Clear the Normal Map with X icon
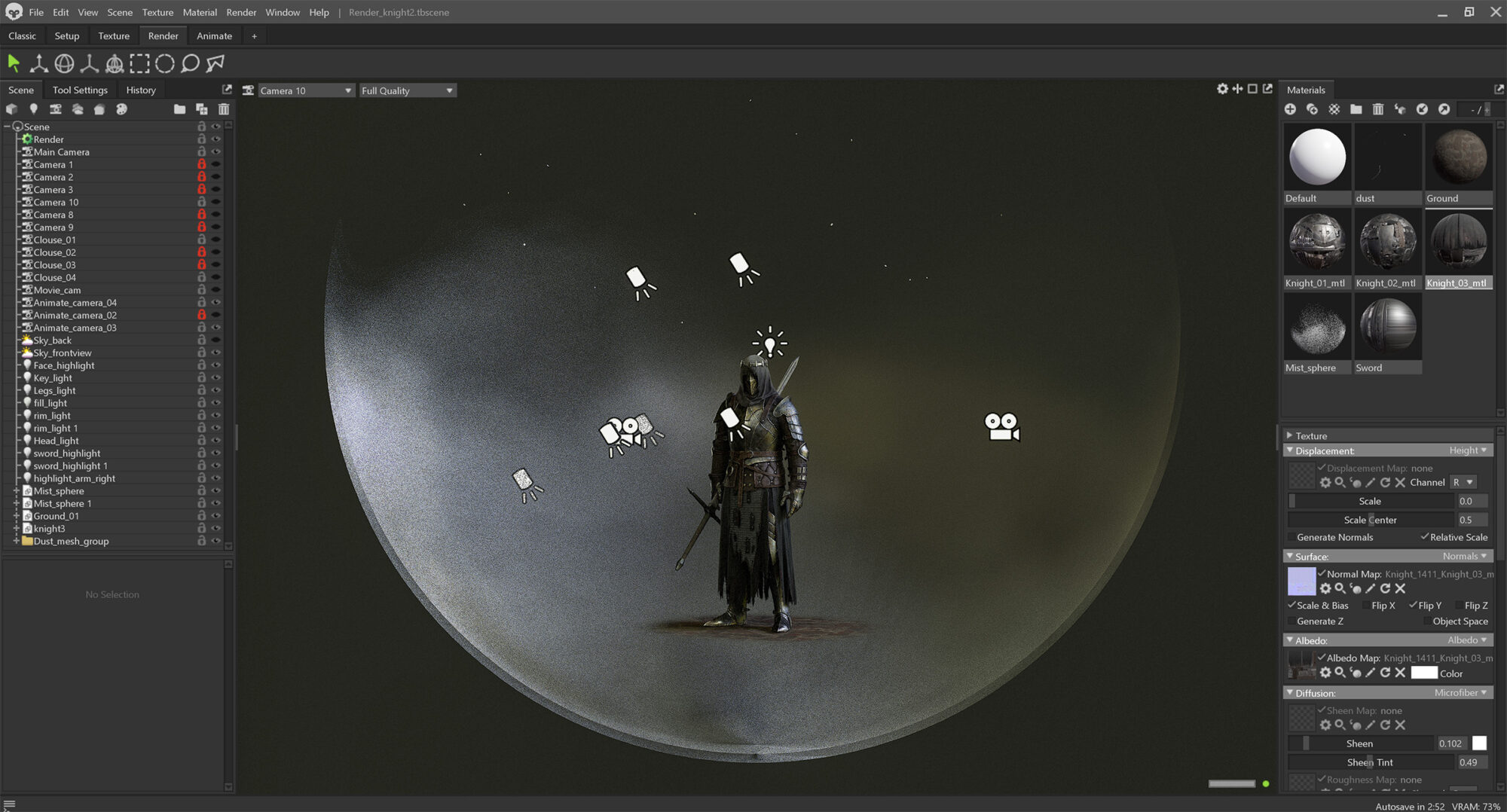The image size is (1507, 812). (1400, 588)
